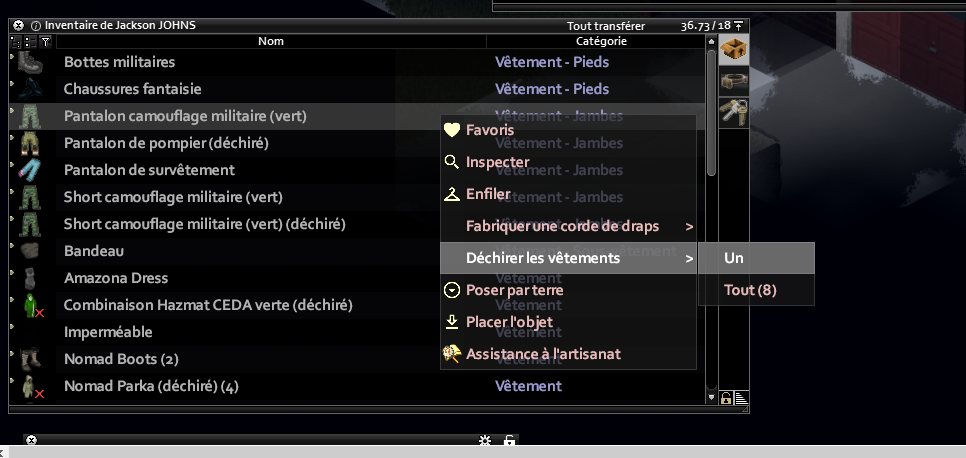The height and width of the screenshot is (458, 966).
Task: Toggle the lock icon on lower panel bar
Action: coord(509,440)
